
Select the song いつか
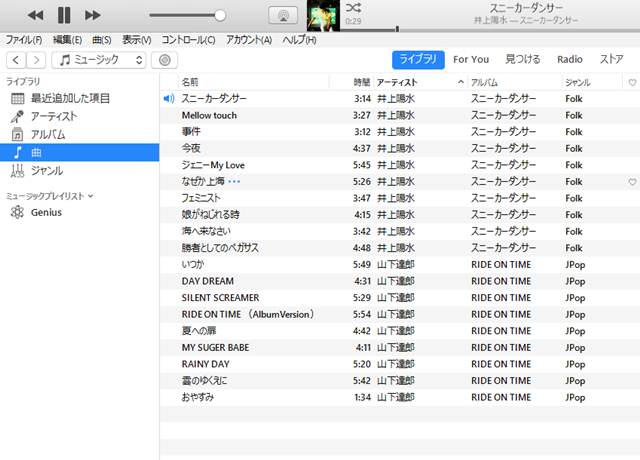(x=193, y=264)
